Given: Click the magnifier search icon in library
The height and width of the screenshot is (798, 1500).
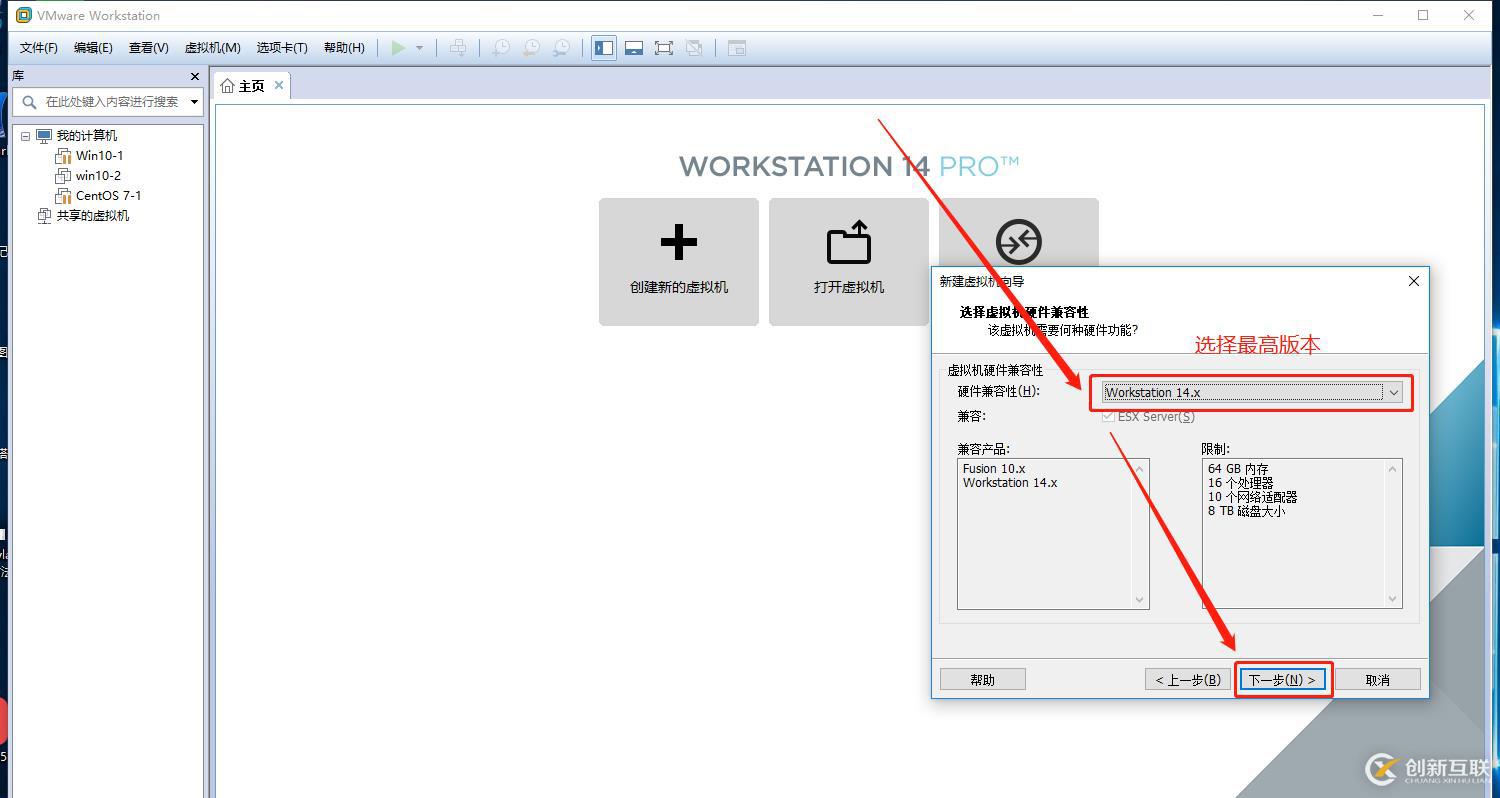Looking at the screenshot, I should click(28, 101).
